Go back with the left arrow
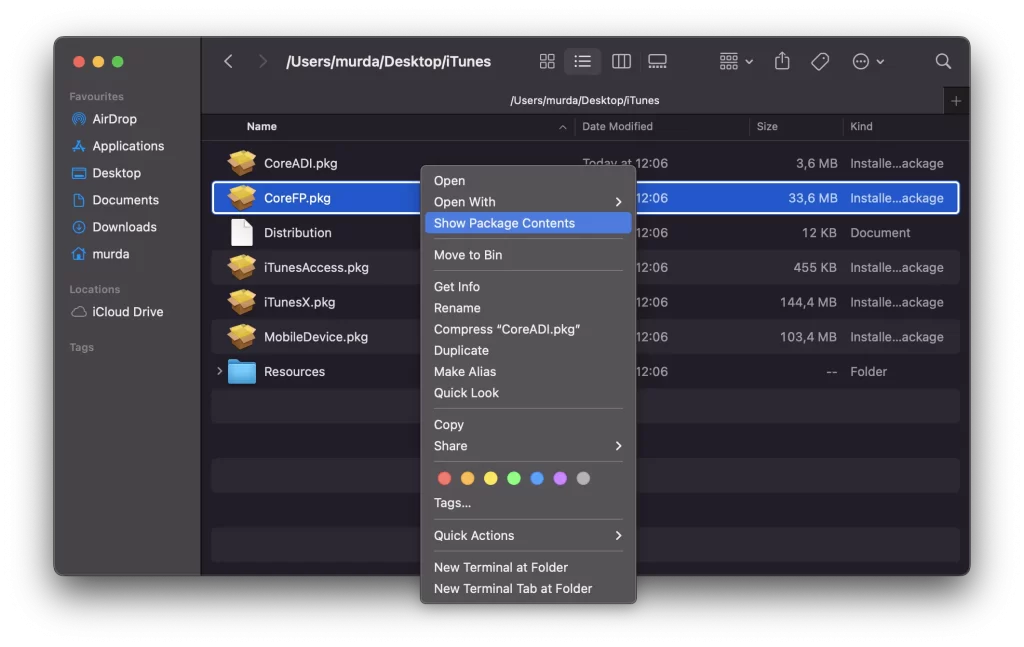This screenshot has height=647, width=1024. click(228, 62)
